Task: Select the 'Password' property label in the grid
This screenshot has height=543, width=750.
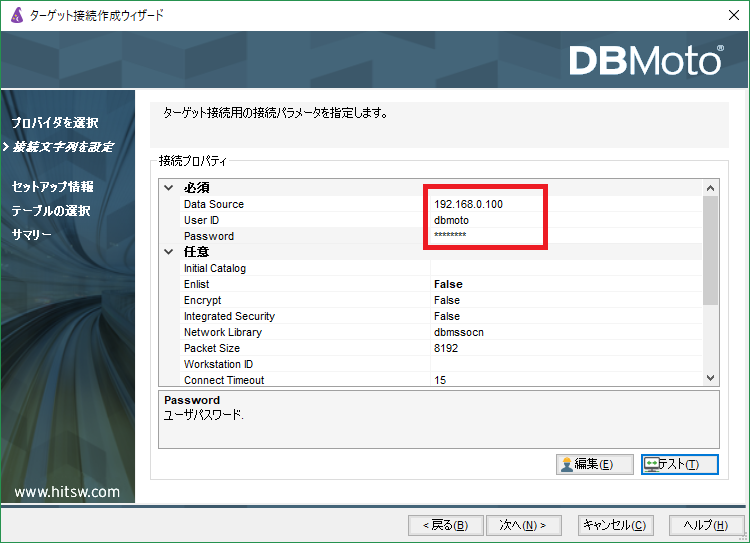Action: tap(209, 236)
